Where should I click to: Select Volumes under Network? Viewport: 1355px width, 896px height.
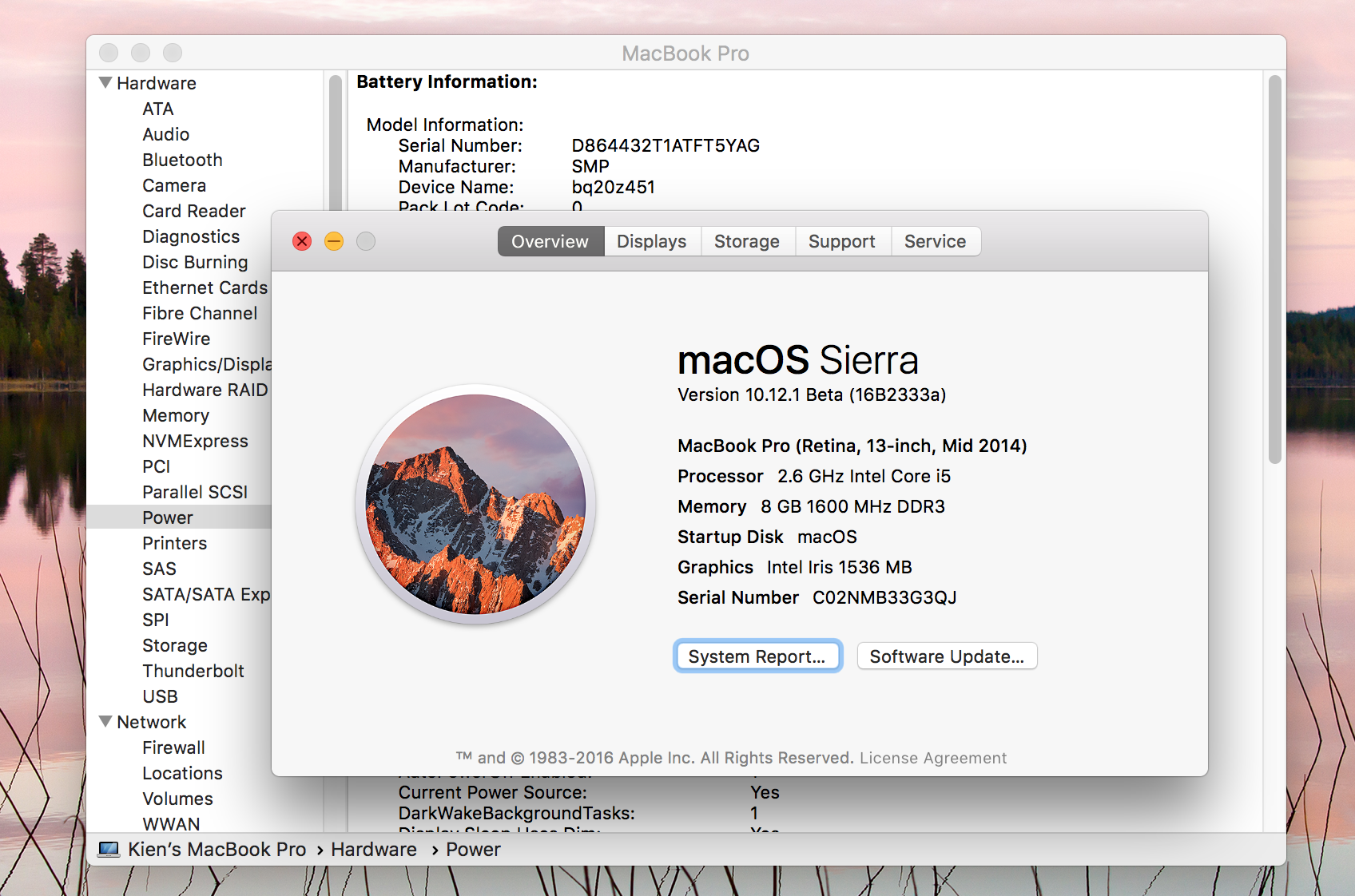[x=178, y=799]
